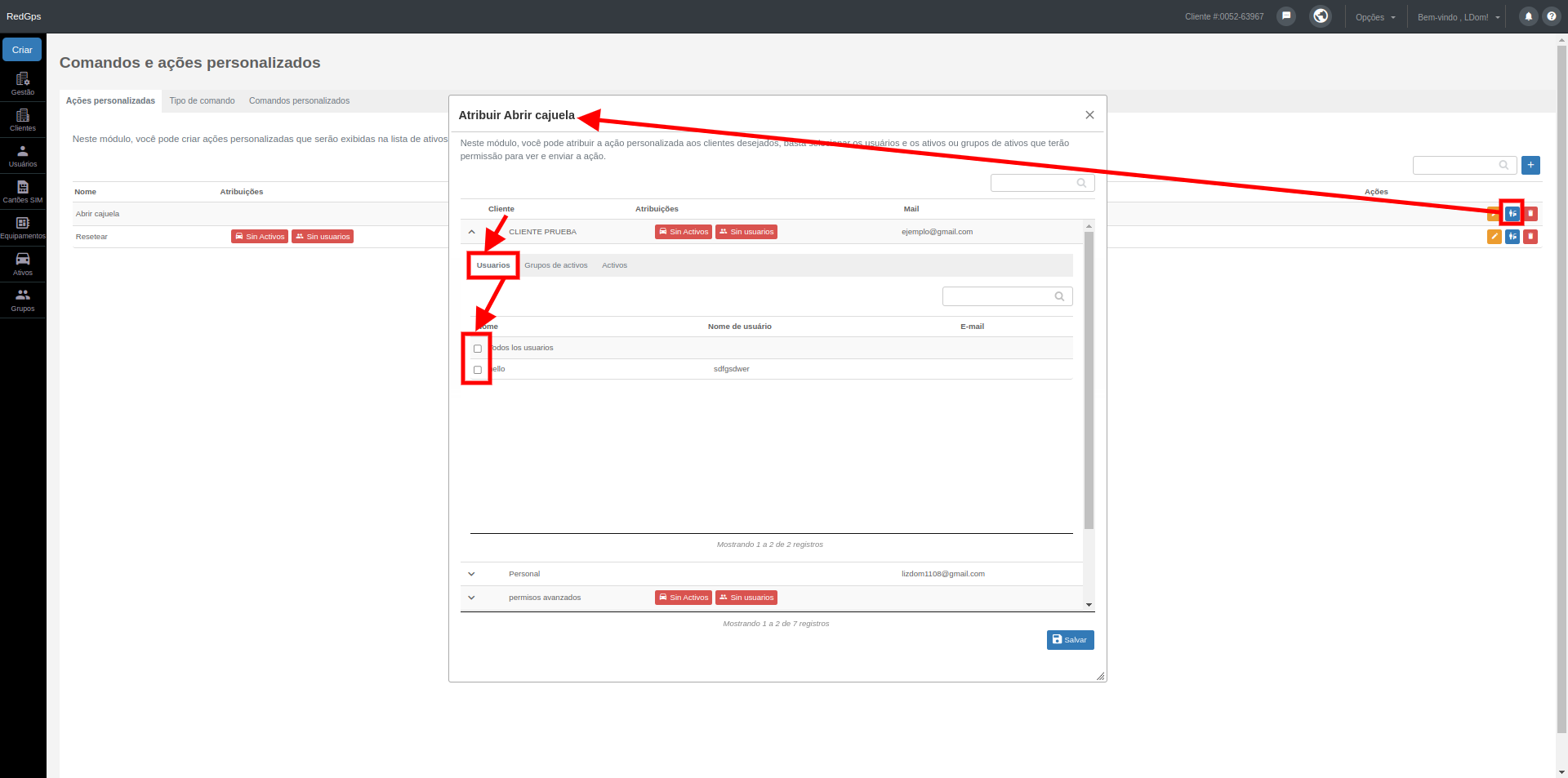Click the Salvar button
The image size is (1568, 778).
point(1070,640)
